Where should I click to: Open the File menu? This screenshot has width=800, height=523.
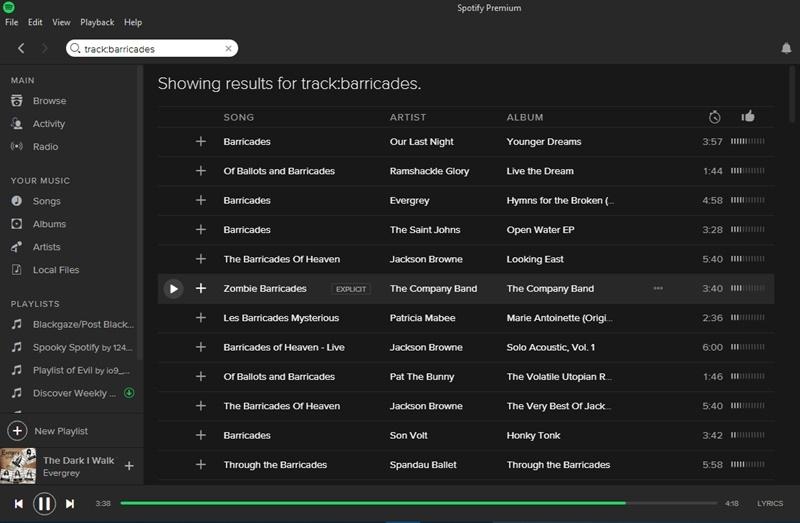pos(11,22)
